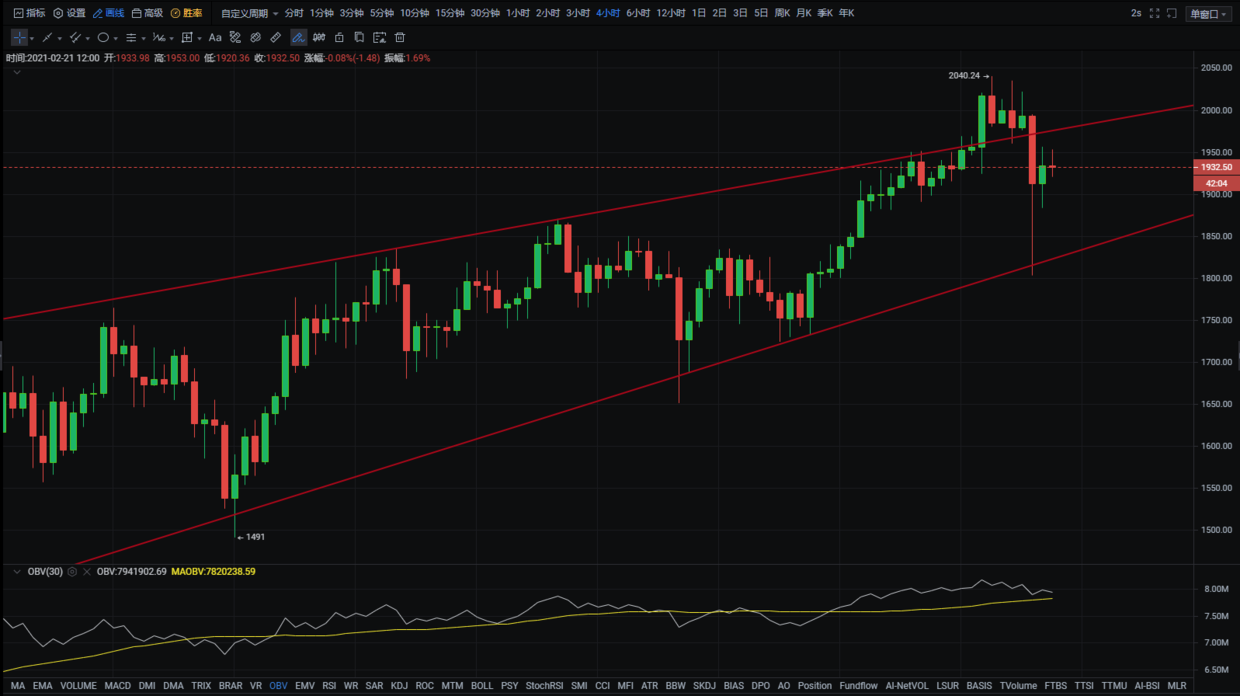This screenshot has height=696, width=1240.
Task: Click the lock drawings icon
Action: 339,37
